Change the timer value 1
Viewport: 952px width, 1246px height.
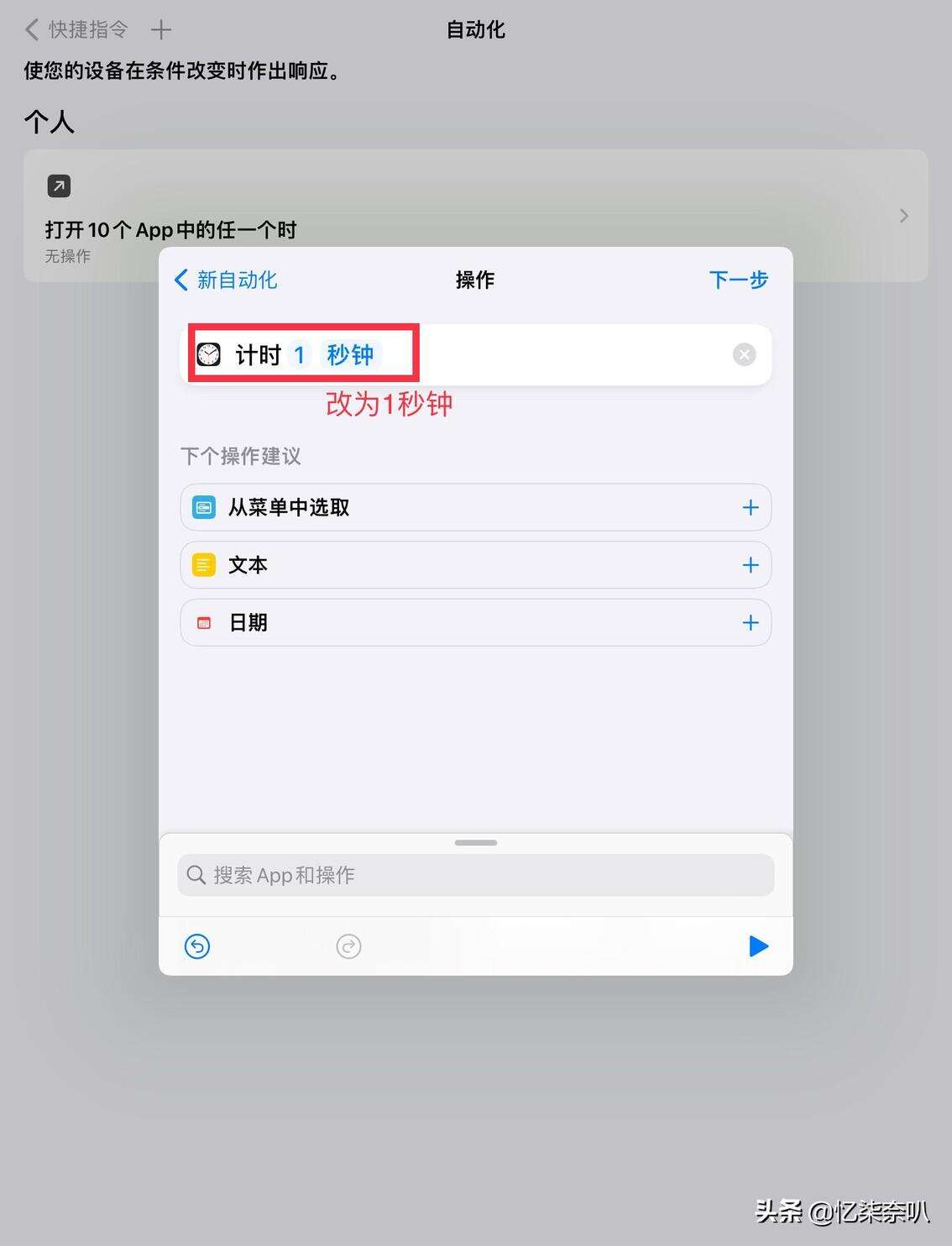point(299,354)
